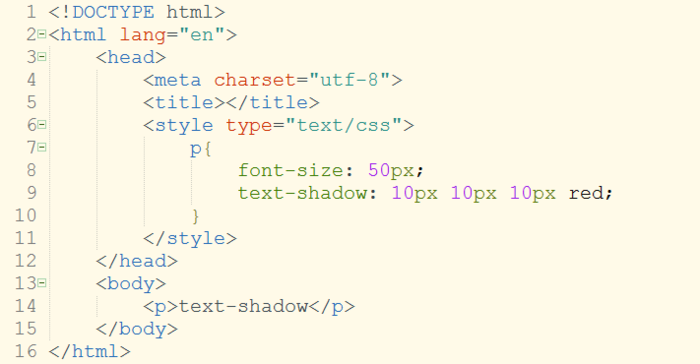Collapse the style block fold on line 6
The width and height of the screenshot is (700, 364).
pyautogui.click(x=42, y=125)
